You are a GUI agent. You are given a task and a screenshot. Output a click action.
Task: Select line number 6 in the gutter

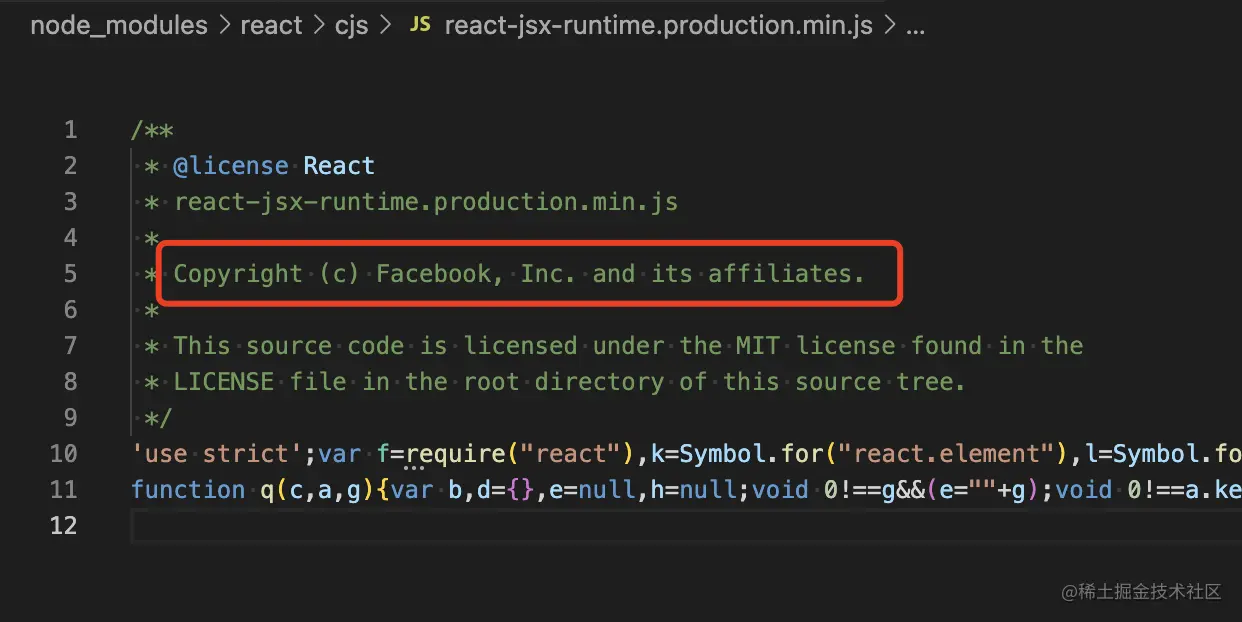[70, 310]
